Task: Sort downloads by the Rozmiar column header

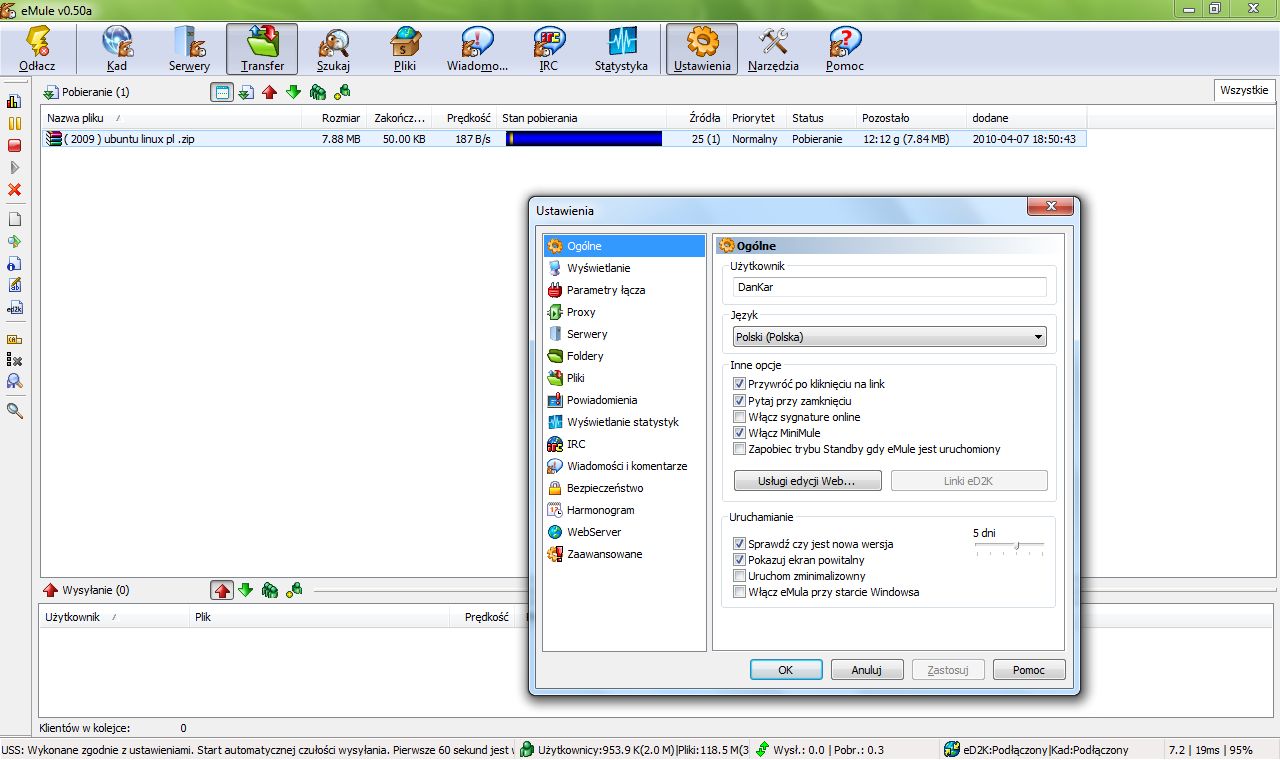Action: click(335, 118)
